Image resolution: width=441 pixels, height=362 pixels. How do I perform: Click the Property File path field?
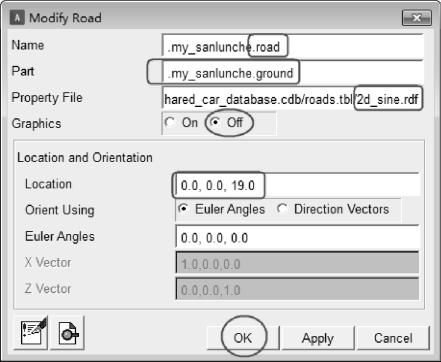(x=293, y=99)
